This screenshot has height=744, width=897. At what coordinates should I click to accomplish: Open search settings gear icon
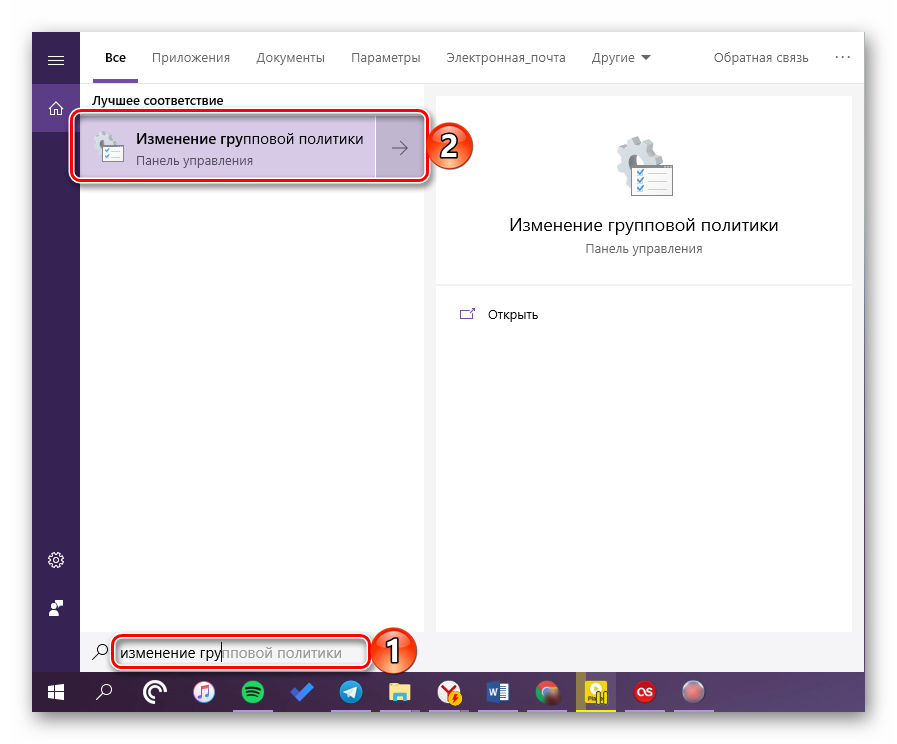coord(56,560)
